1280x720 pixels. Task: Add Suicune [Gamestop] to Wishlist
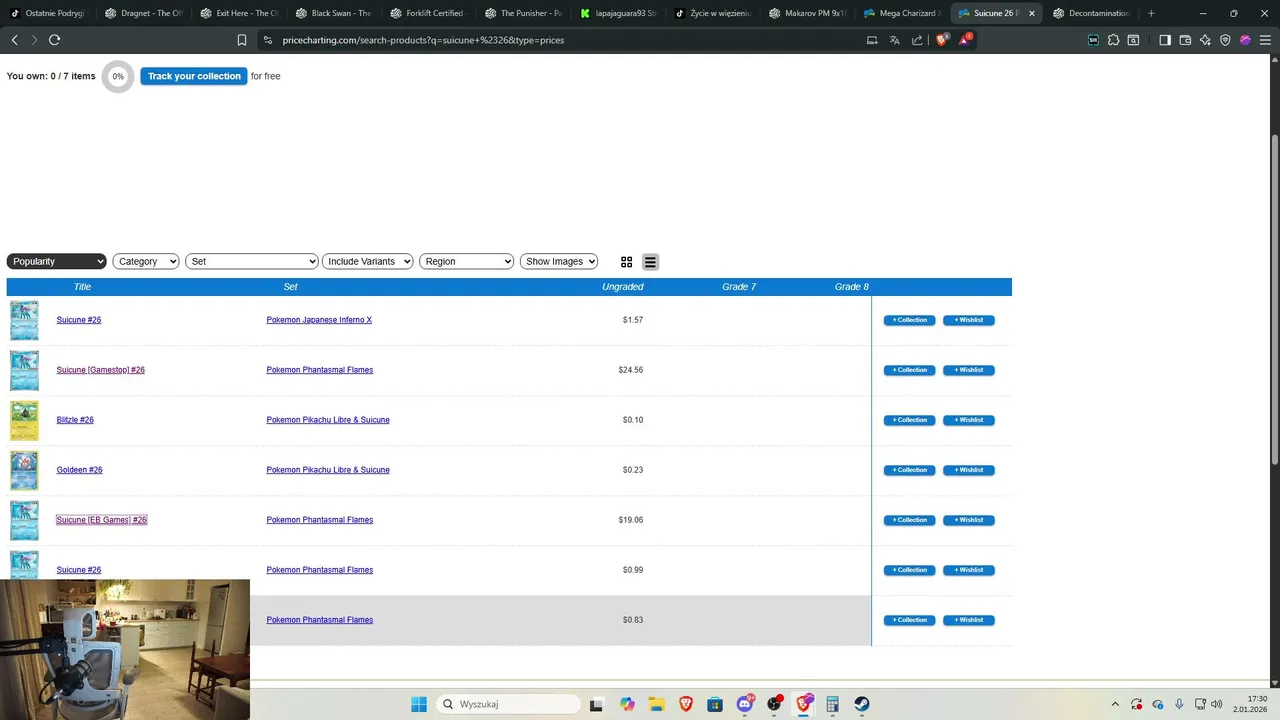pyautogui.click(x=968, y=370)
